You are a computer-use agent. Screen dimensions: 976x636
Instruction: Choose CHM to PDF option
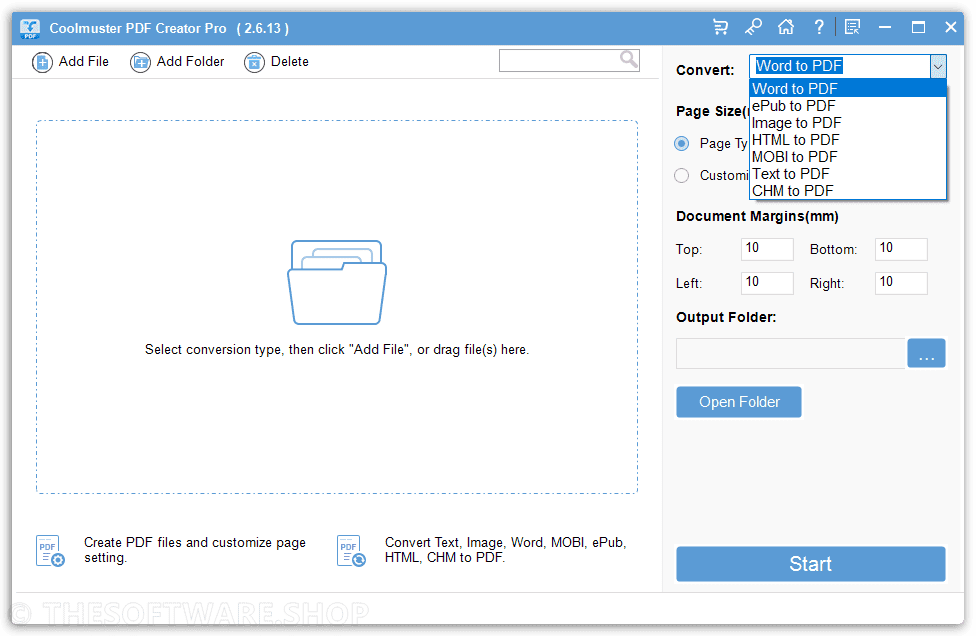[848, 191]
